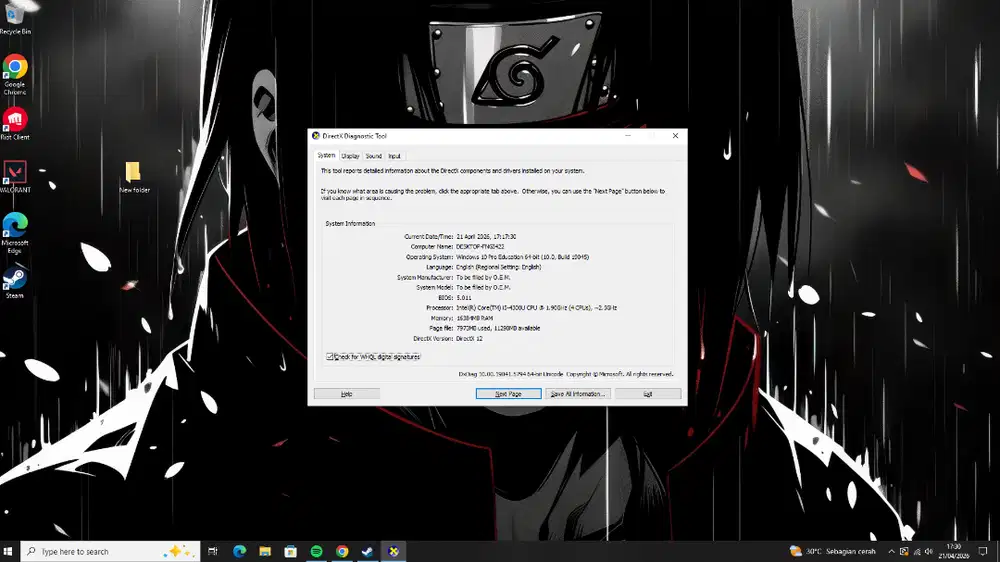Viewport: 1000px width, 562px height.
Task: Click the Help button
Action: click(346, 394)
